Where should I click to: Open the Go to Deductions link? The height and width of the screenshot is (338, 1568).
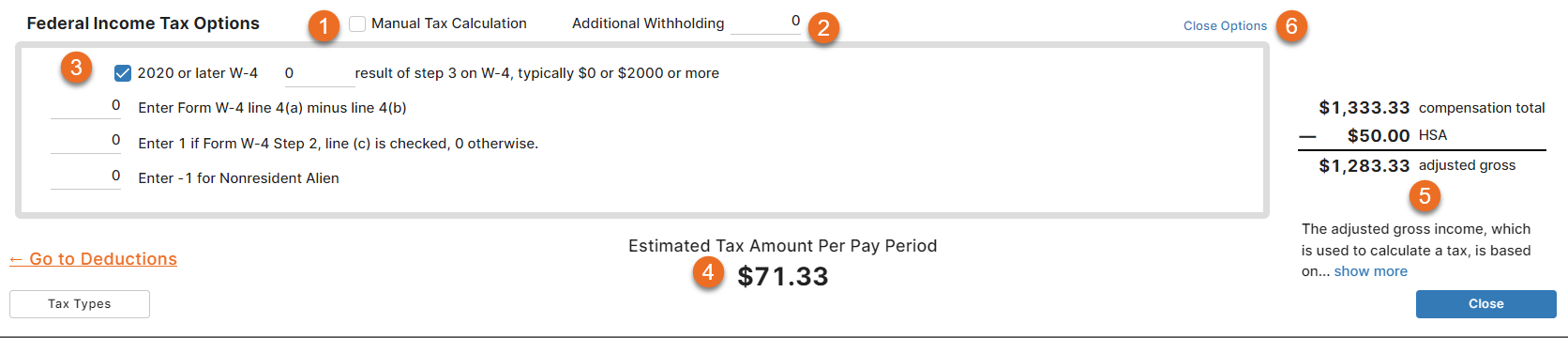[93, 259]
